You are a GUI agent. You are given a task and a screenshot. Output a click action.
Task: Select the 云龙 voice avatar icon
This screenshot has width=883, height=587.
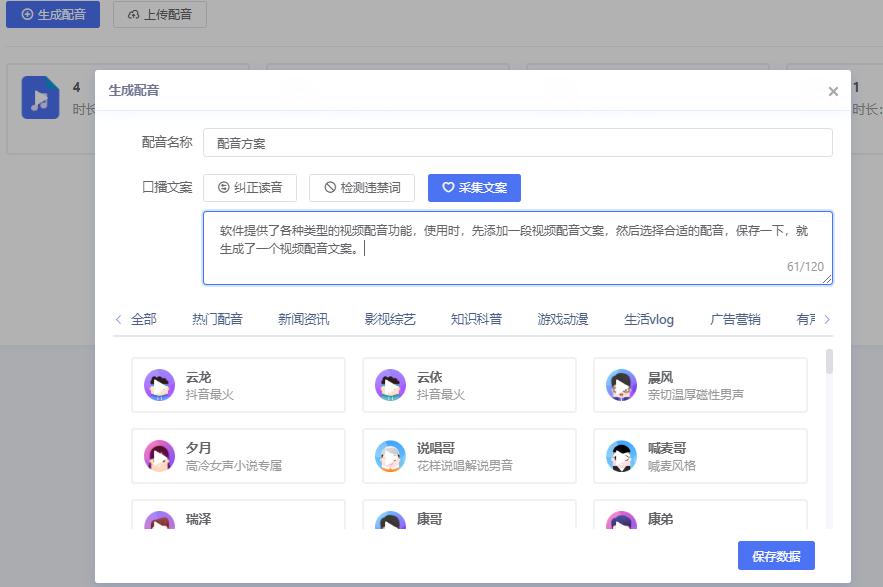[x=159, y=384]
